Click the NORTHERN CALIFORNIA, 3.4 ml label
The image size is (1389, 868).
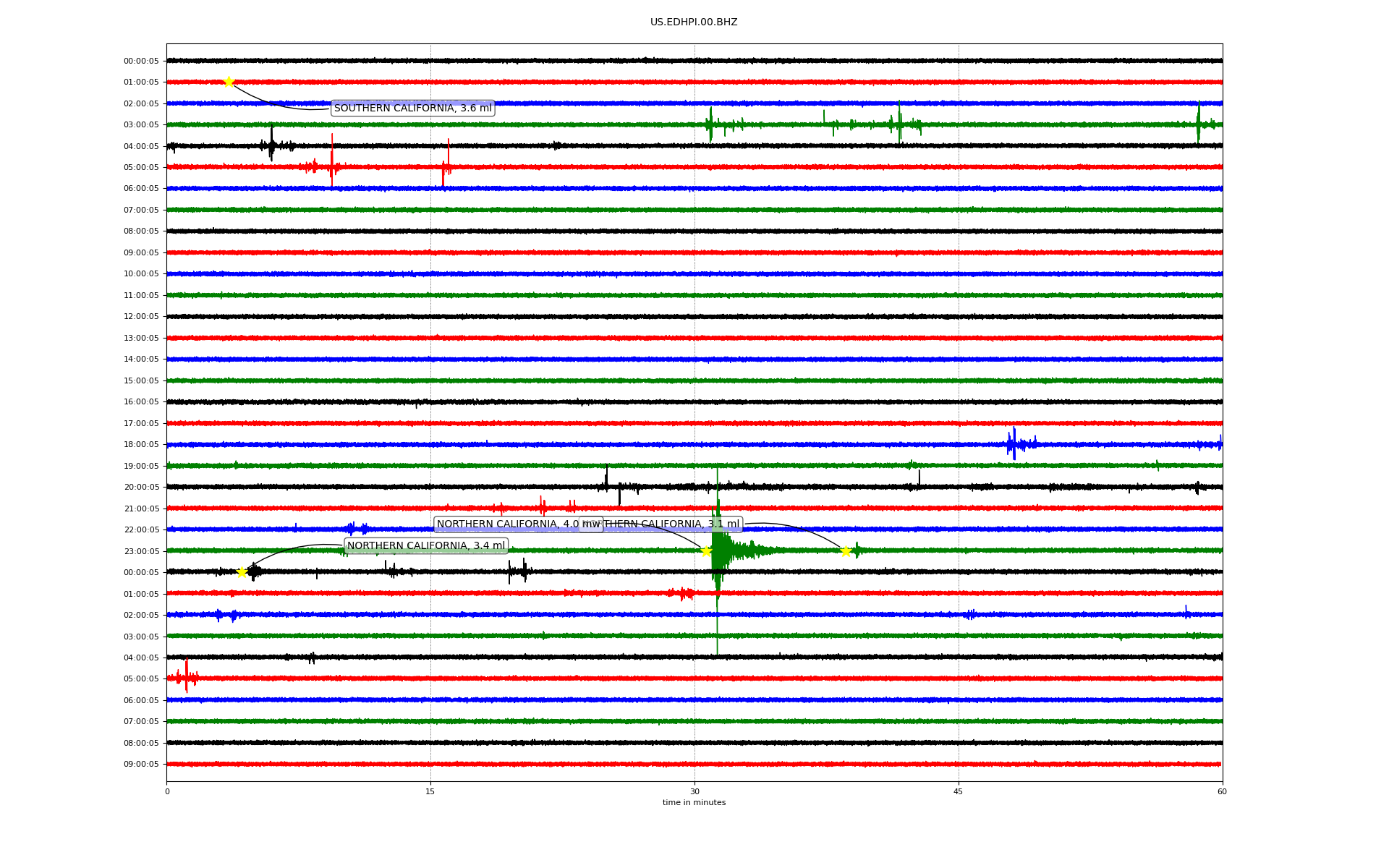click(x=426, y=546)
